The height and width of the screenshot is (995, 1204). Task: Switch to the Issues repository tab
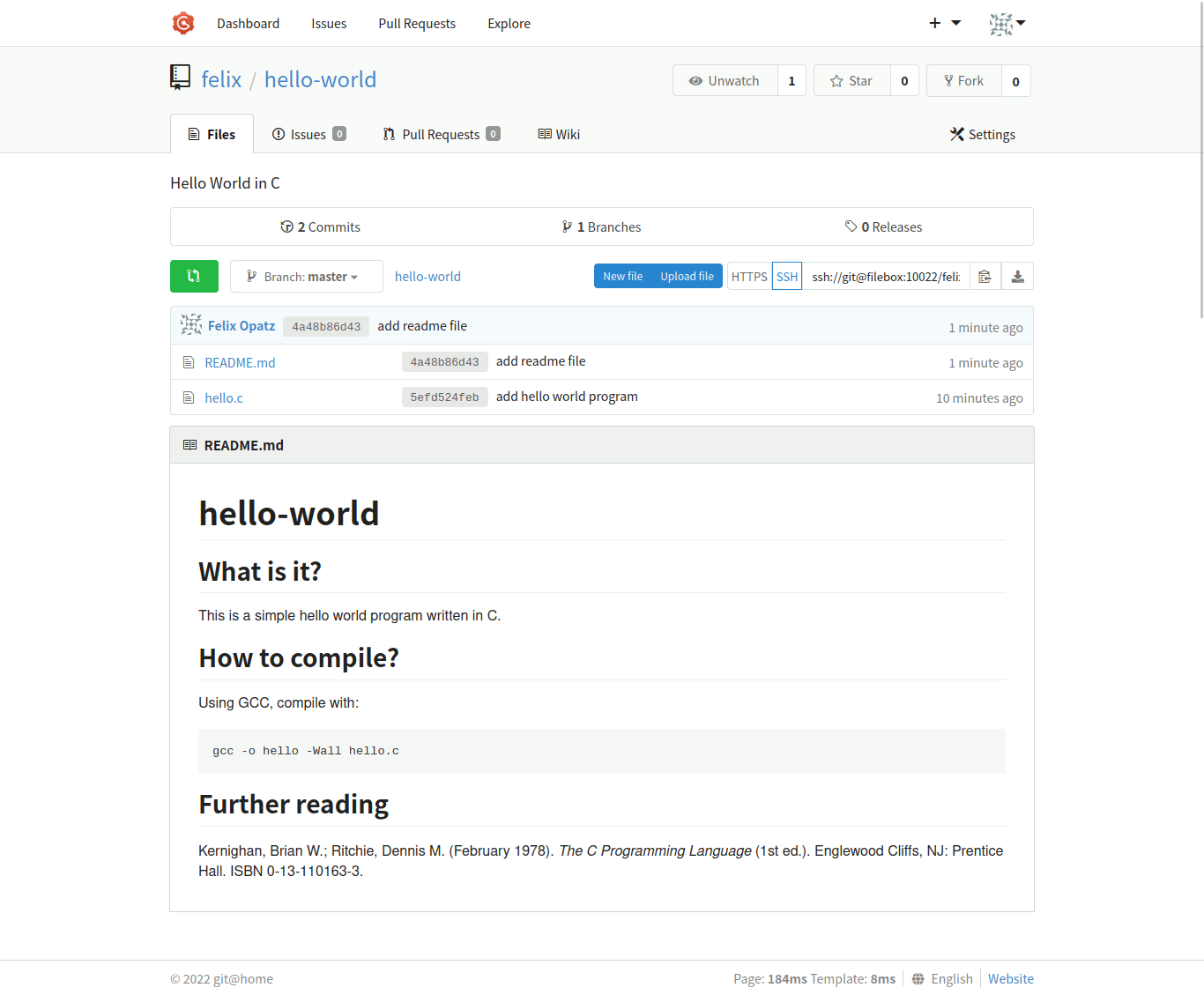[x=308, y=134]
